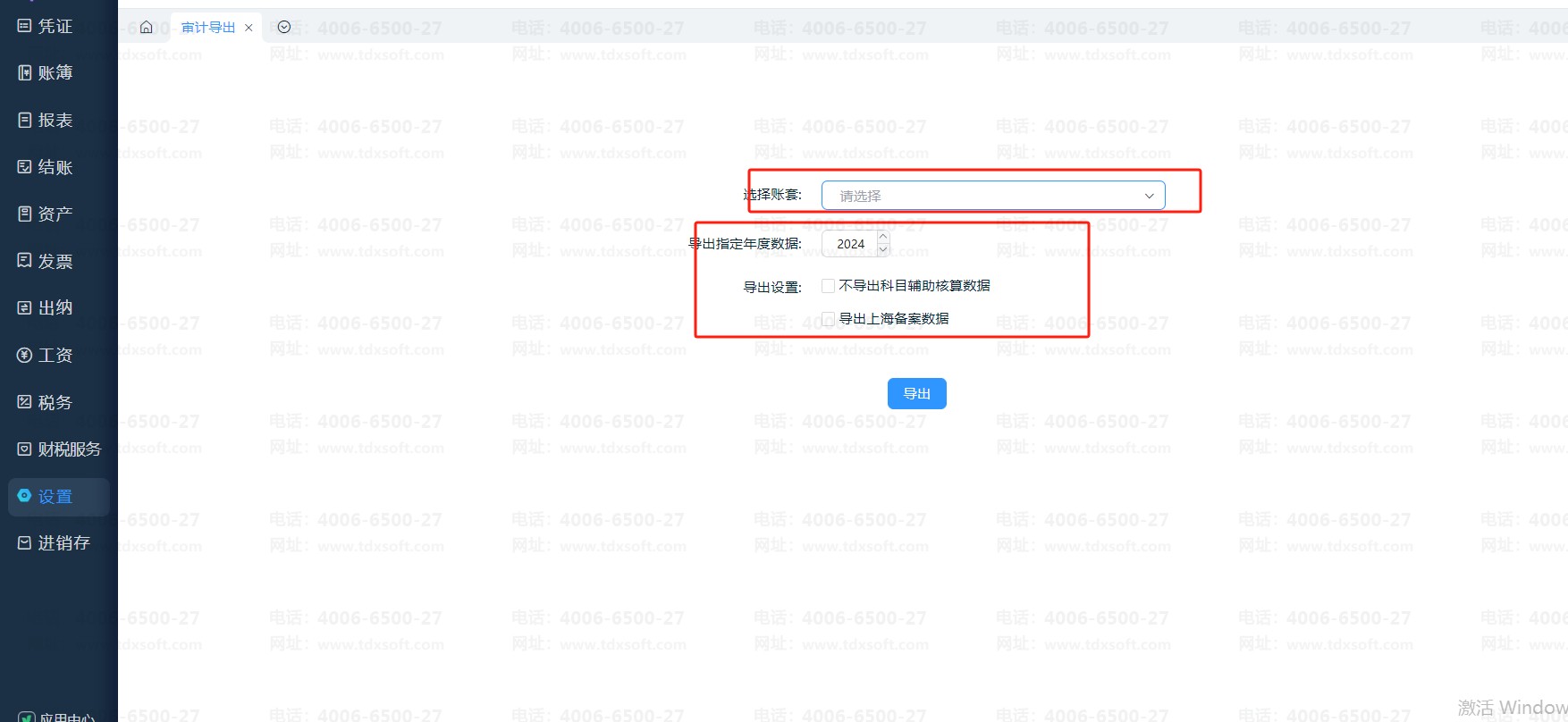Image resolution: width=1568 pixels, height=722 pixels.
Task: Click the home icon in tab bar
Action: coord(147,28)
